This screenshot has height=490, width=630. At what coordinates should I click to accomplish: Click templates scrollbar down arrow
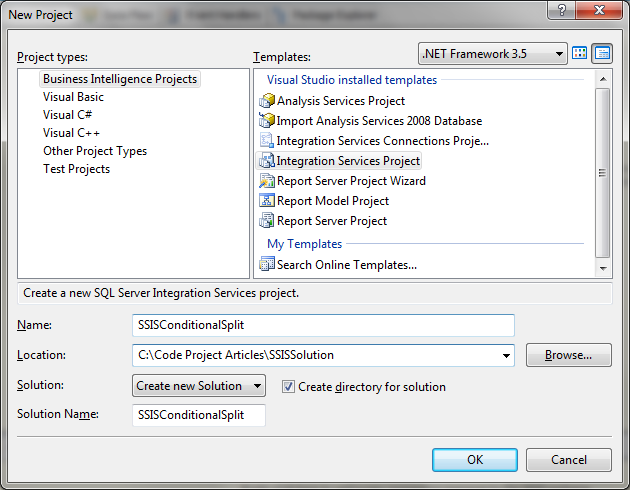pos(603,268)
